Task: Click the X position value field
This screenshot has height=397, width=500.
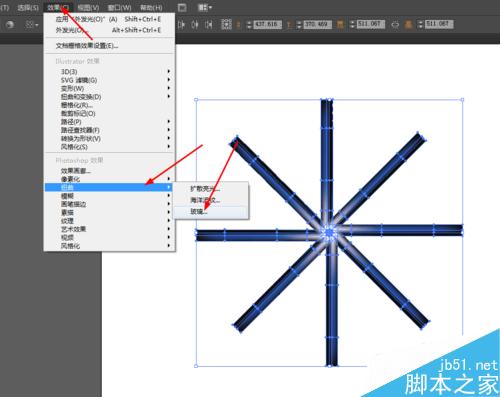Action: click(268, 24)
